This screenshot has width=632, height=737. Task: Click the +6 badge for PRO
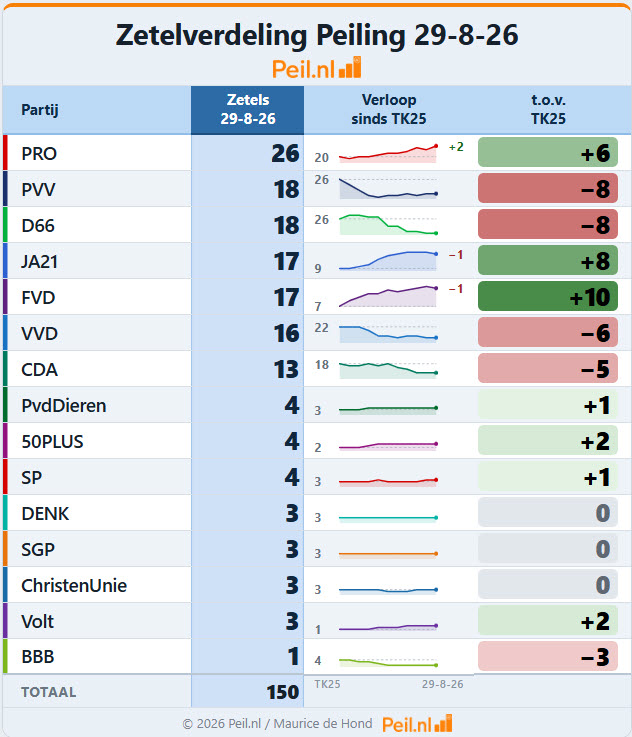(x=548, y=152)
